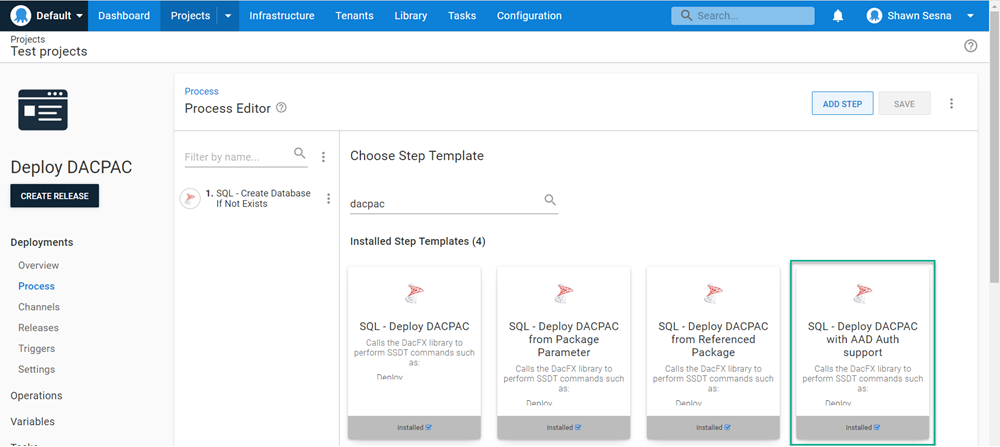Click the ADD STEP button
This screenshot has width=1000, height=447.
(842, 103)
